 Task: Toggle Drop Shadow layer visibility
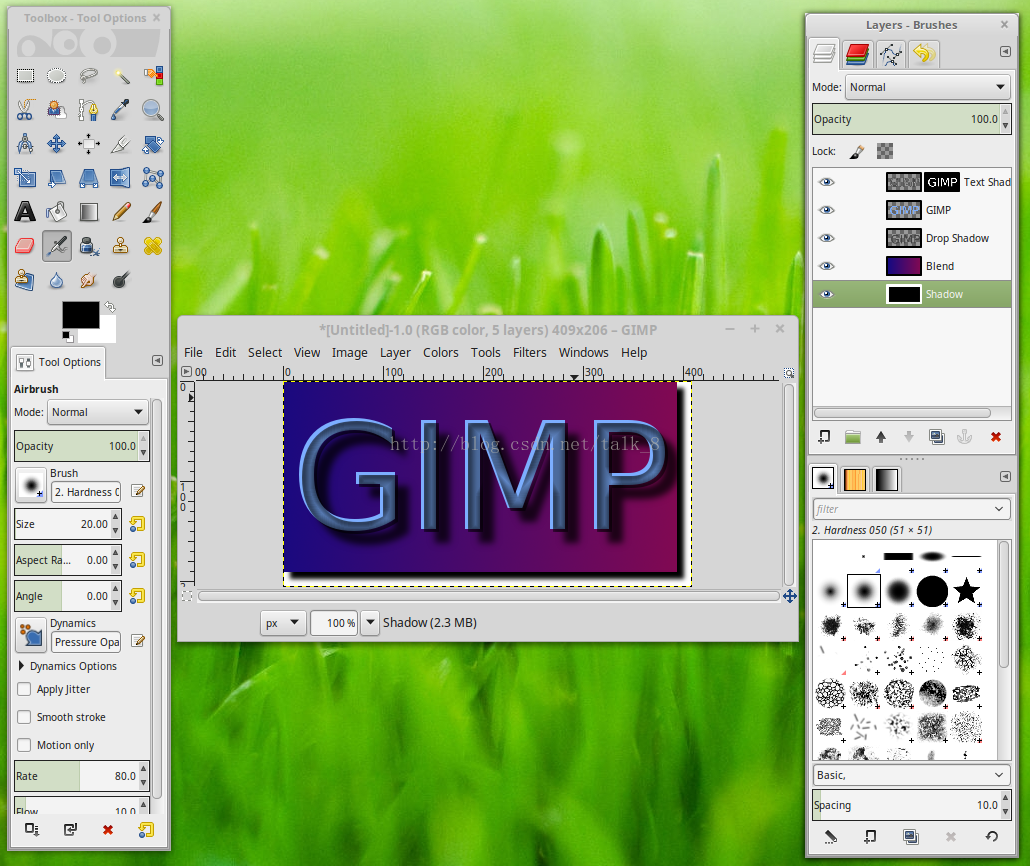click(x=827, y=239)
